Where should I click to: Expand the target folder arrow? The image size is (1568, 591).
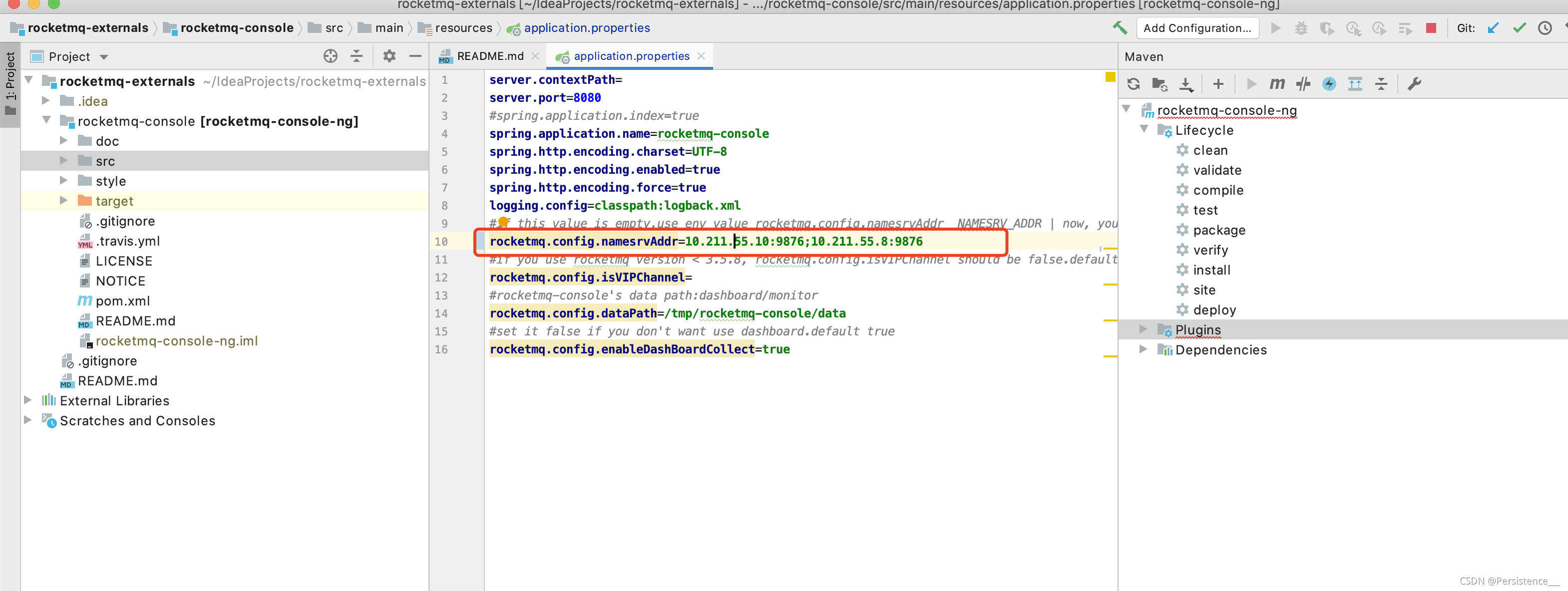[64, 200]
